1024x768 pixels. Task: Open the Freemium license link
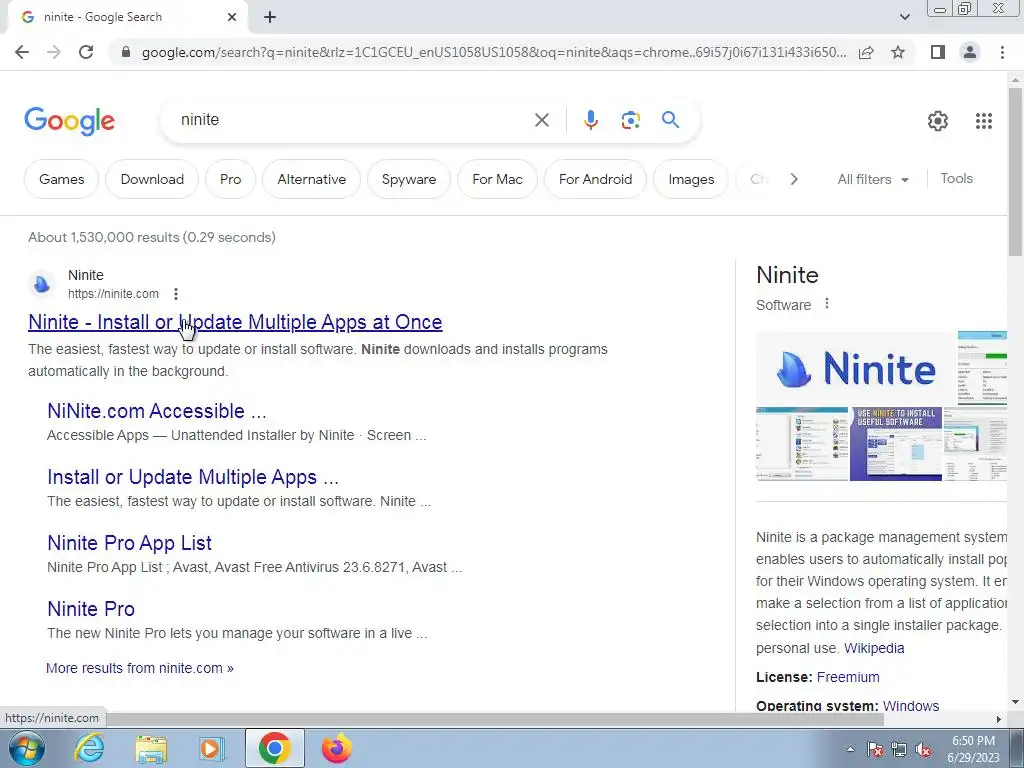pos(848,677)
